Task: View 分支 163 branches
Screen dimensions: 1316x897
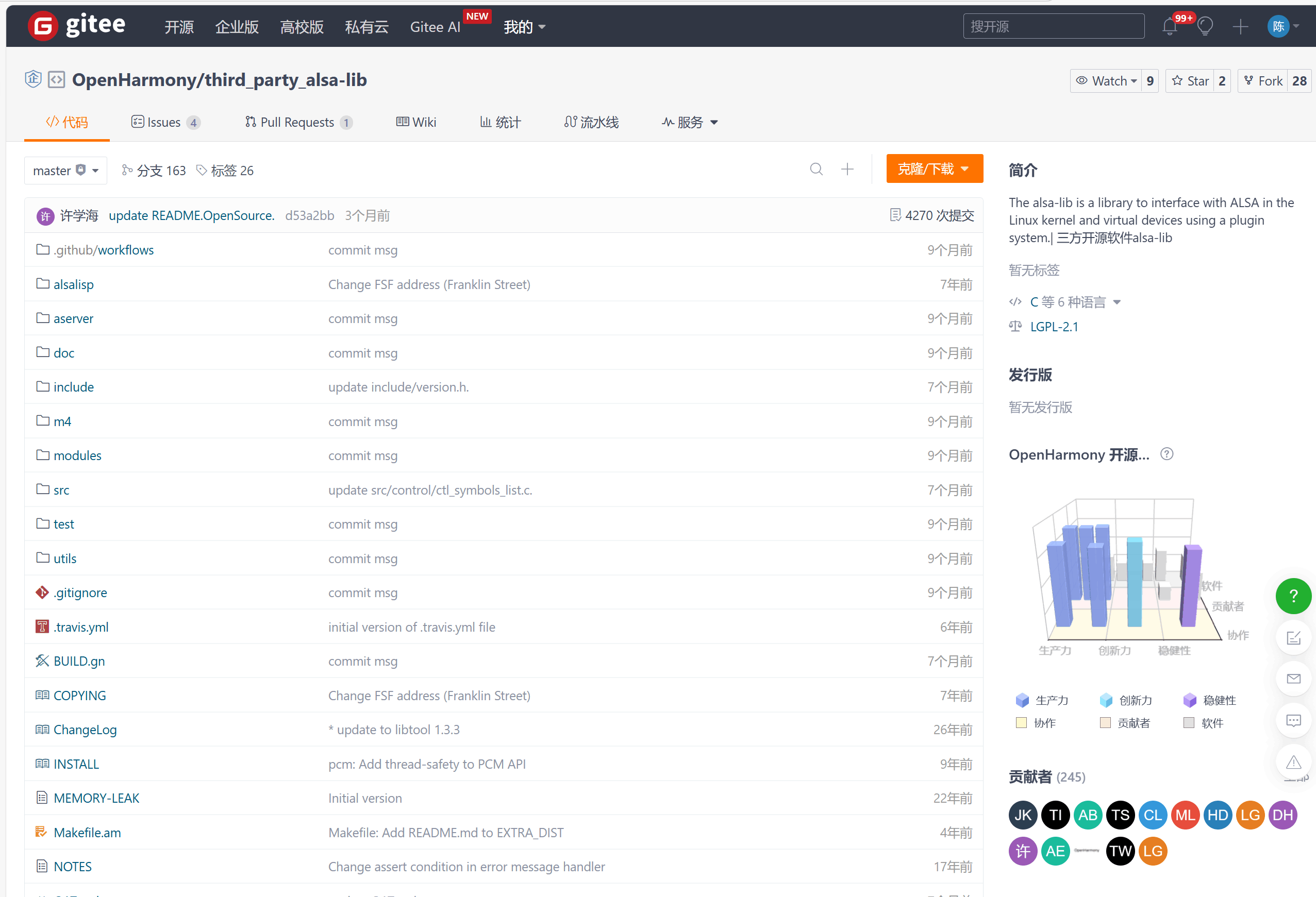Action: [154, 171]
